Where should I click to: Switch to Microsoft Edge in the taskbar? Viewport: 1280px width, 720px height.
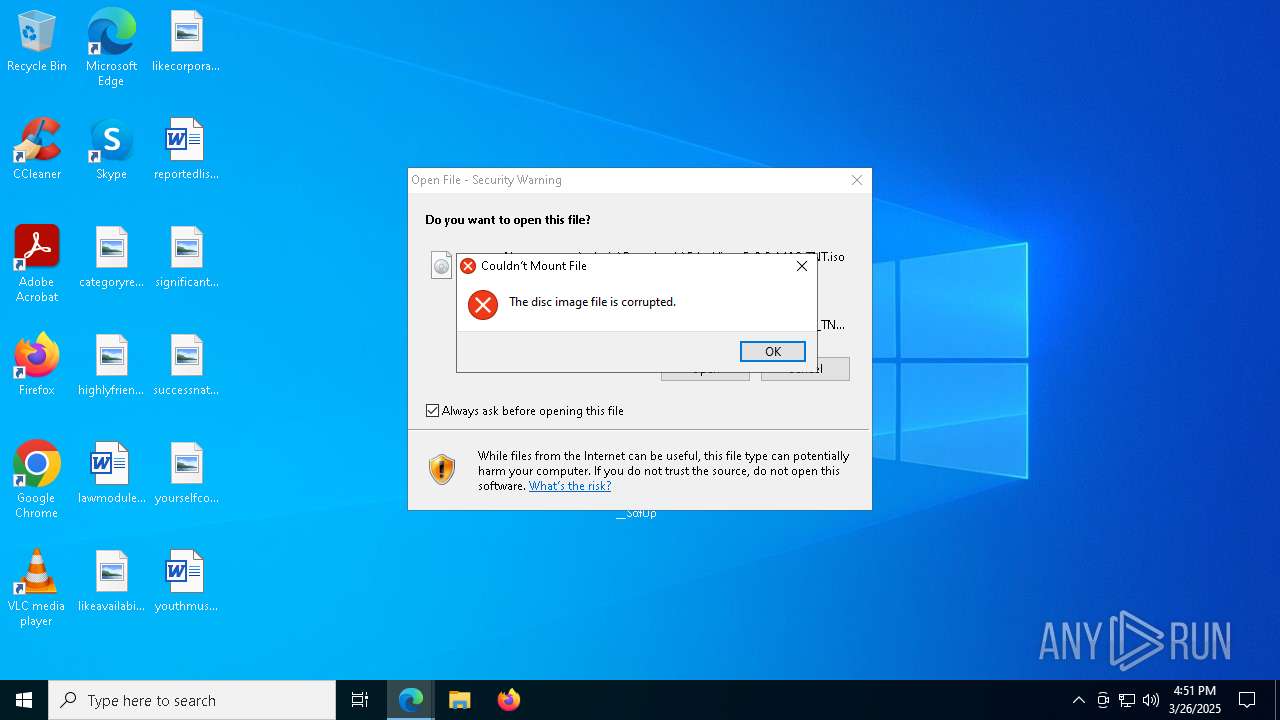411,700
